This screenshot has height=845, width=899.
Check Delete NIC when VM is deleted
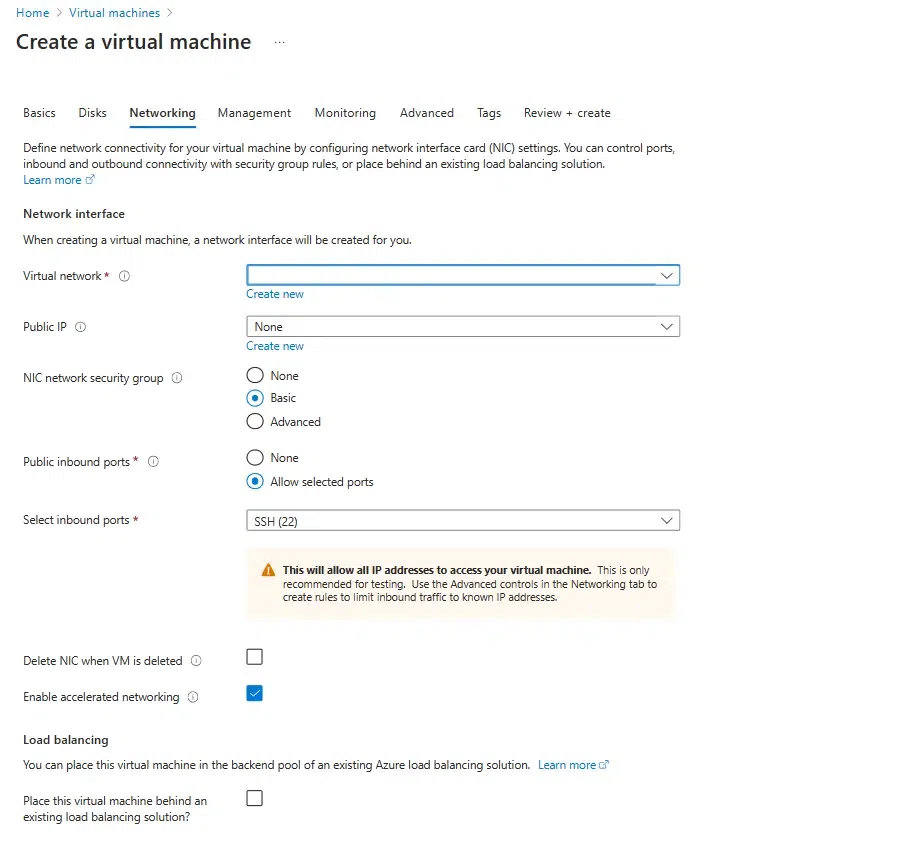click(255, 657)
